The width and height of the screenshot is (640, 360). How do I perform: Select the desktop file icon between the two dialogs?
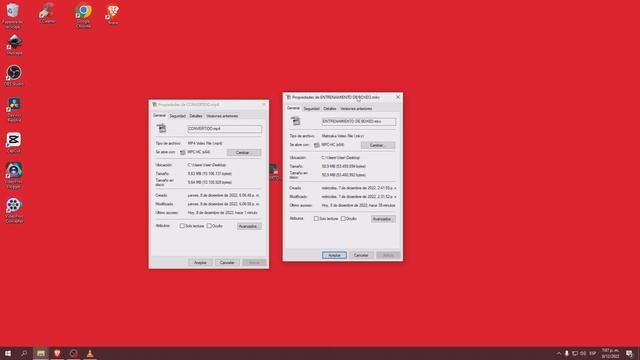(274, 172)
